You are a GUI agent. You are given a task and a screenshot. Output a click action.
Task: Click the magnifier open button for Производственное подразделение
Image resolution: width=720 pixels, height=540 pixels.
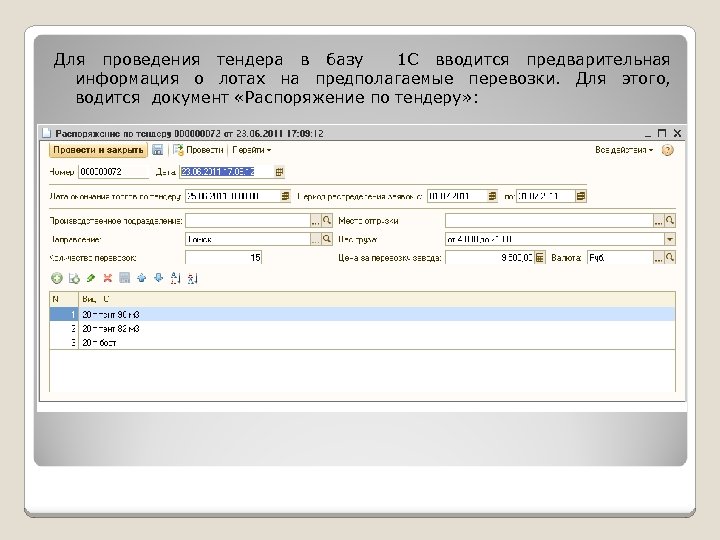326,221
